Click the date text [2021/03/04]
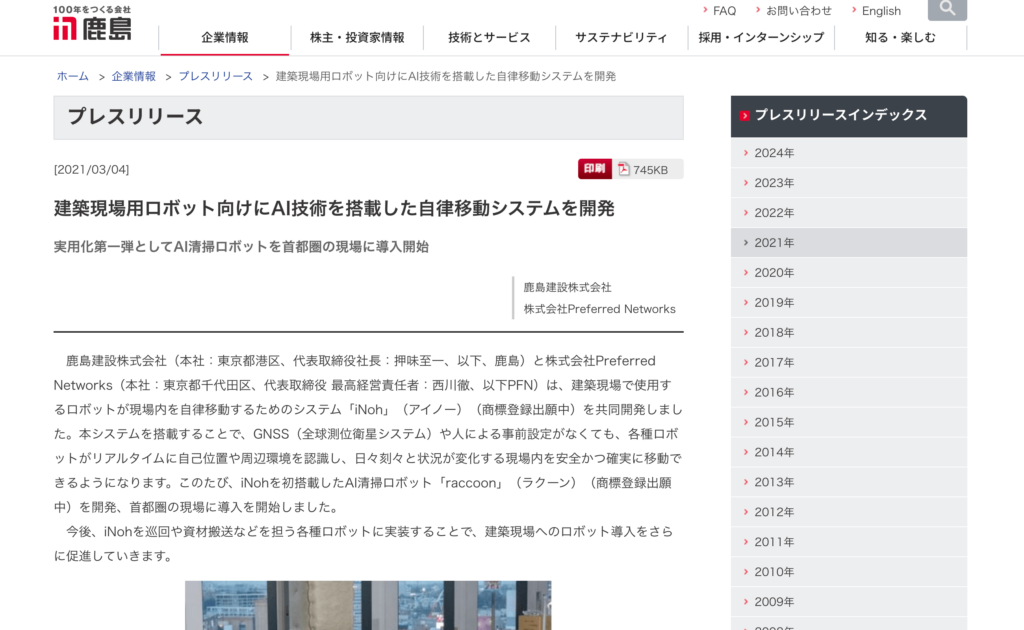 click(x=91, y=170)
